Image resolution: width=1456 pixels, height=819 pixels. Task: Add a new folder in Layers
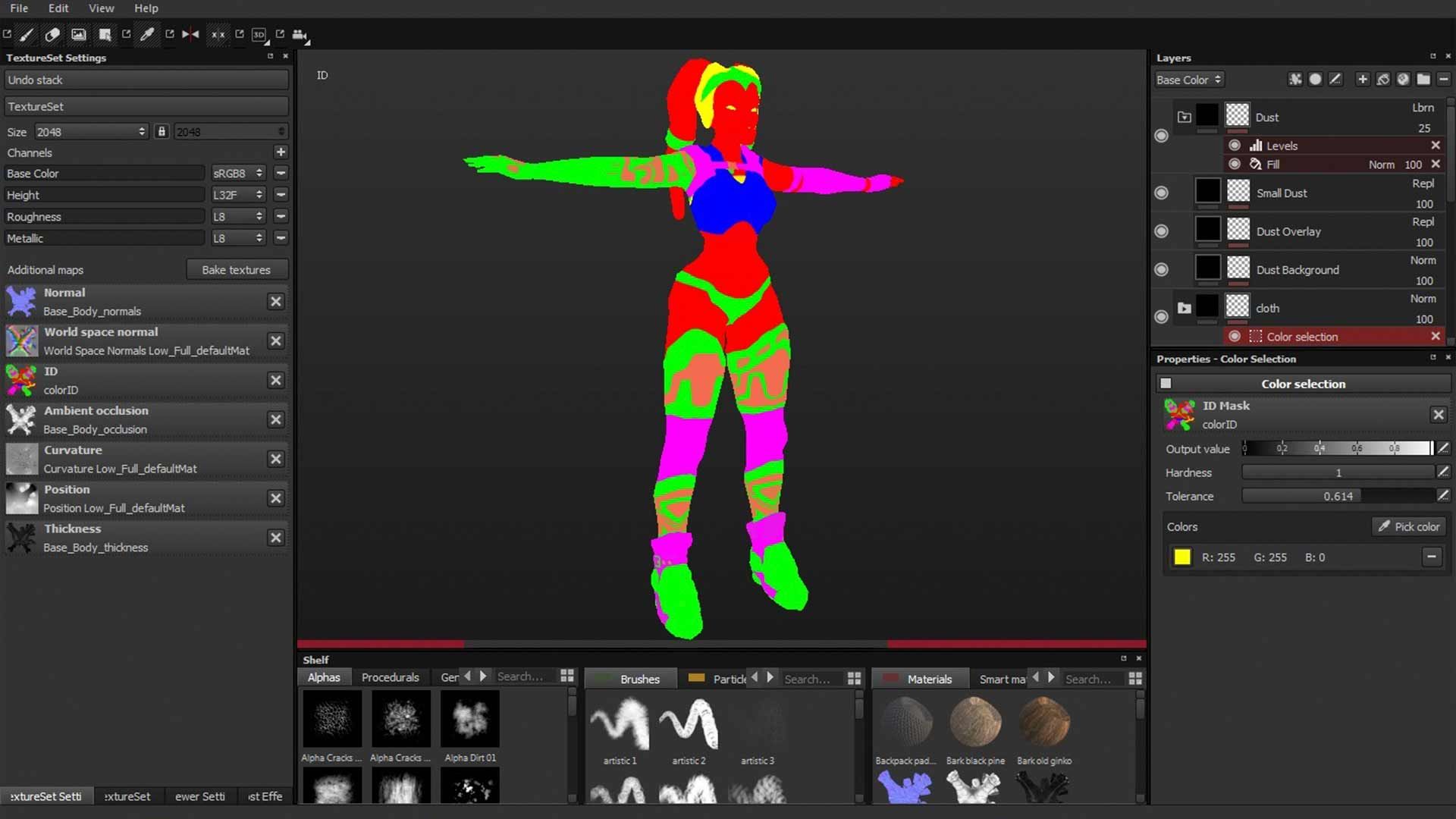(x=1423, y=80)
